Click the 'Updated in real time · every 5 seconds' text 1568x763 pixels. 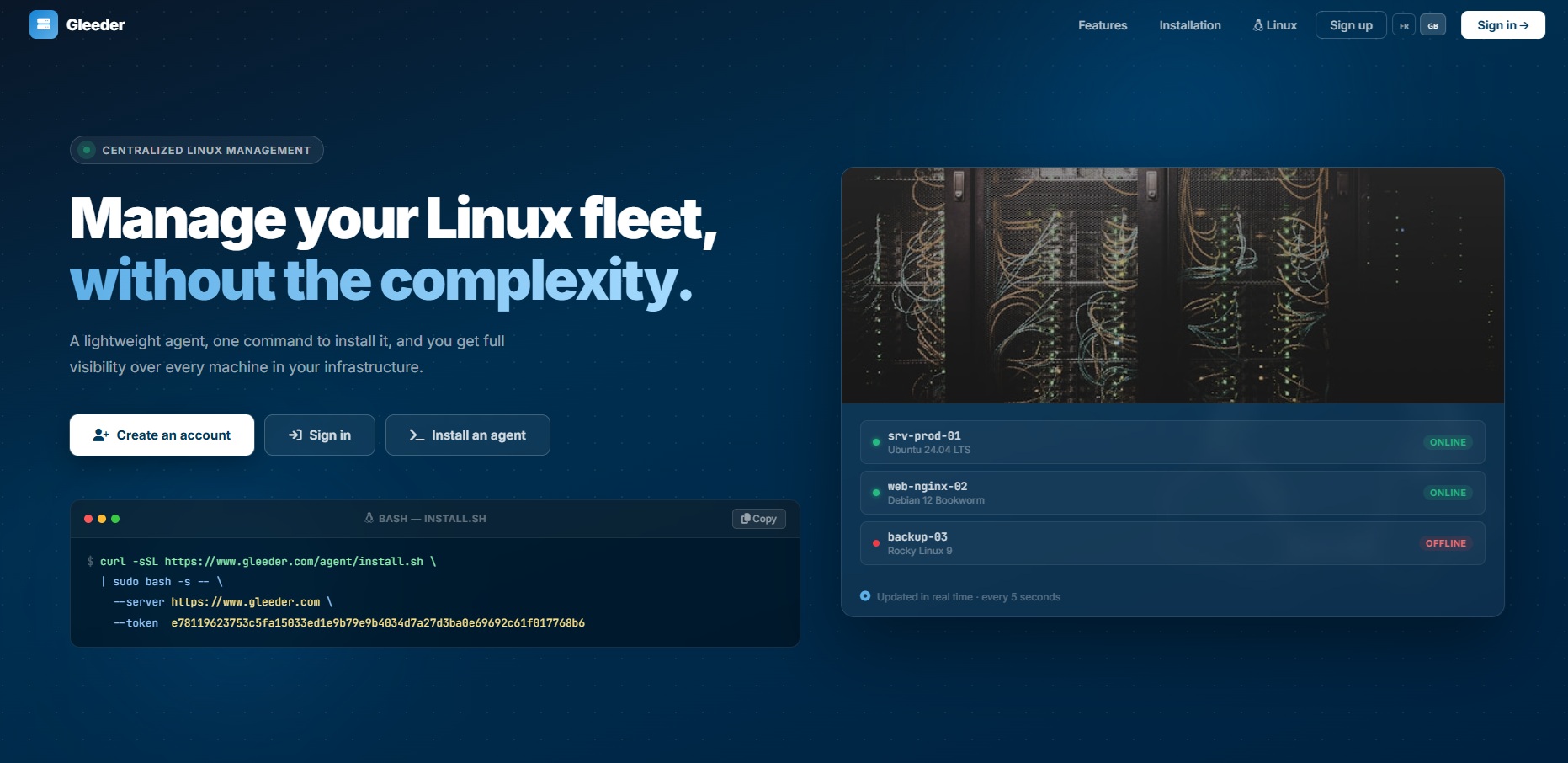[x=969, y=597]
